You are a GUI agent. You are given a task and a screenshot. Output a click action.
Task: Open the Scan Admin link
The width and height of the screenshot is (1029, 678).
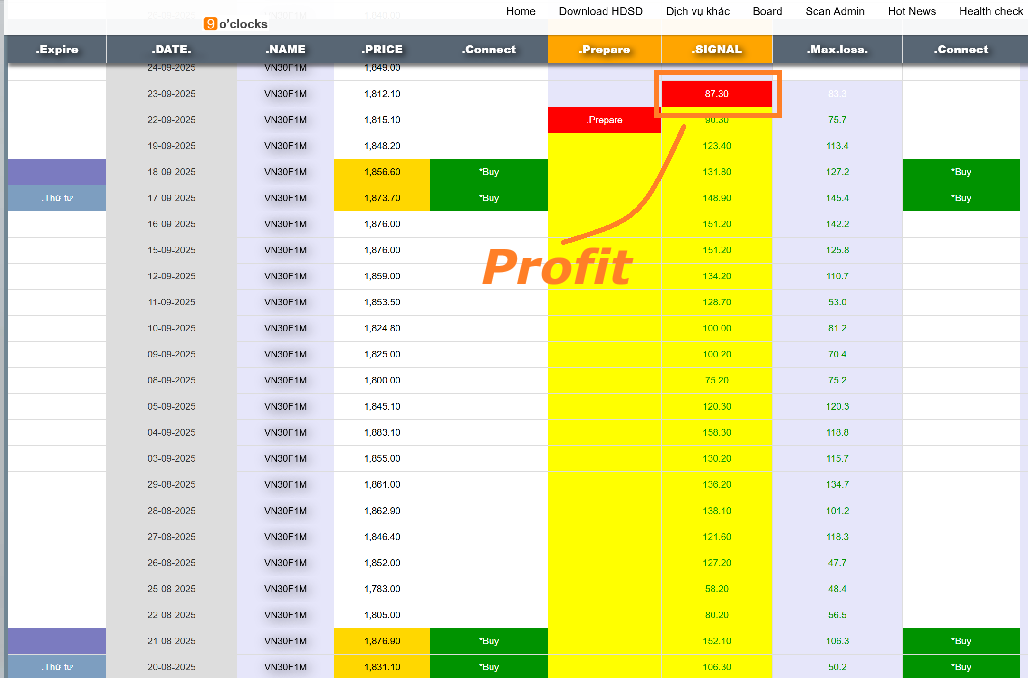click(x=835, y=11)
